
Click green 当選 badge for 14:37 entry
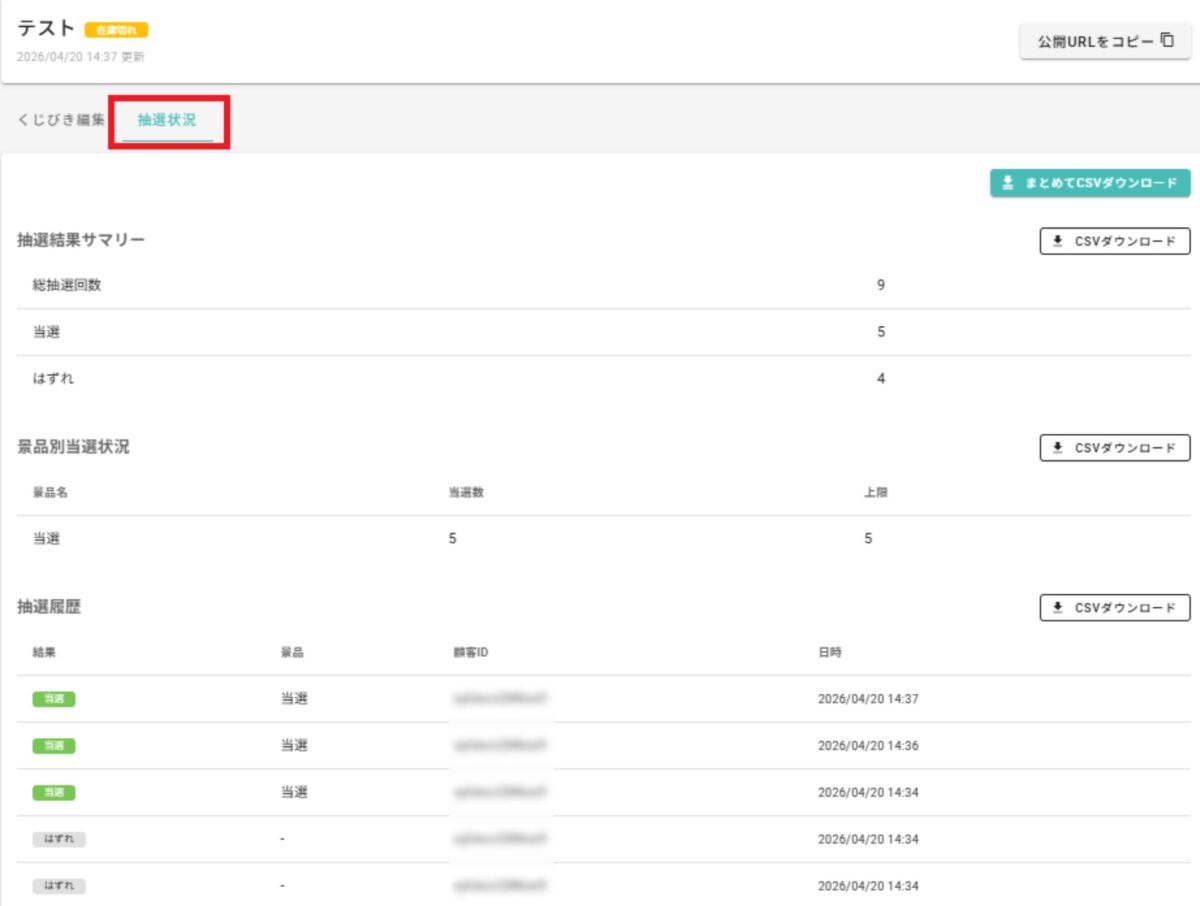click(54, 699)
